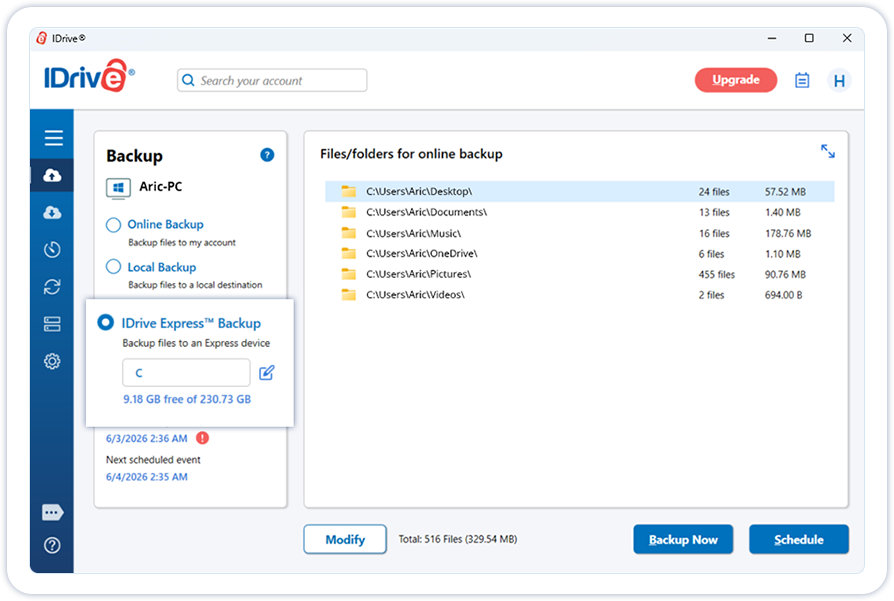This screenshot has height=601, width=894.
Task: Click the Aric-PC computer name
Action: click(x=161, y=186)
